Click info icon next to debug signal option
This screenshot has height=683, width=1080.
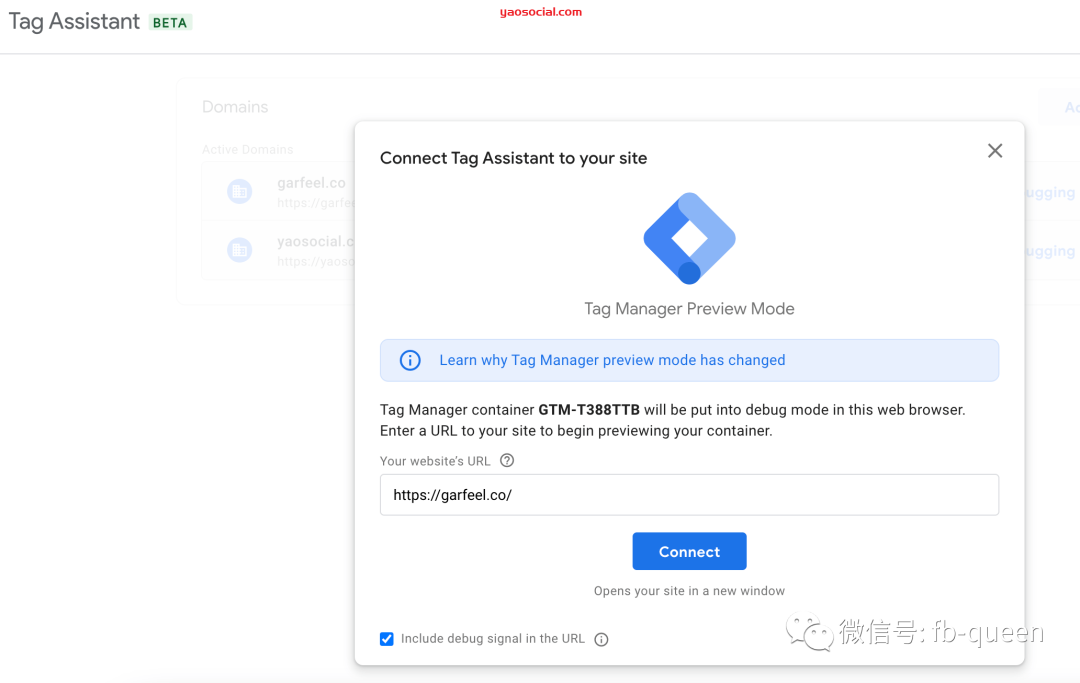pos(601,640)
